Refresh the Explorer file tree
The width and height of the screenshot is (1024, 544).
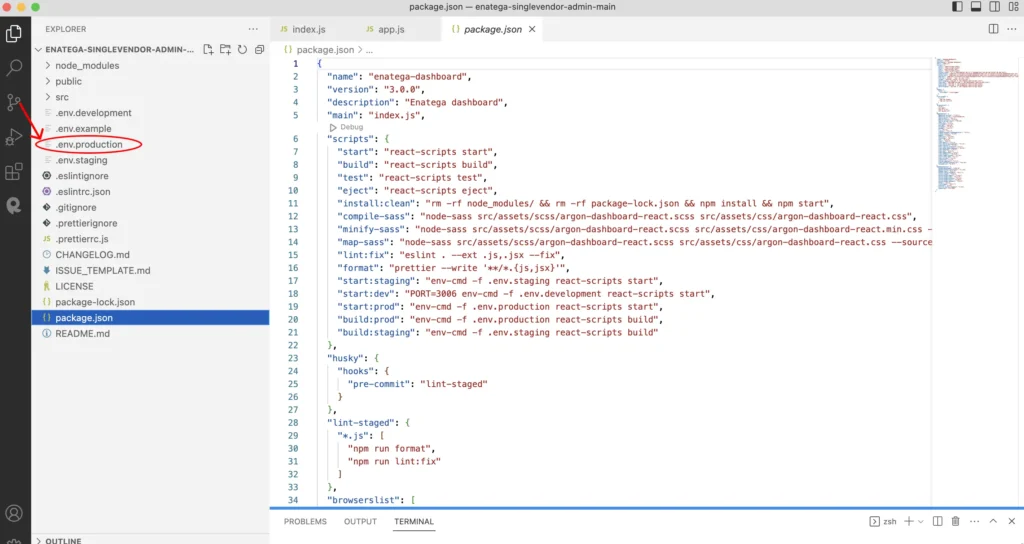point(242,49)
